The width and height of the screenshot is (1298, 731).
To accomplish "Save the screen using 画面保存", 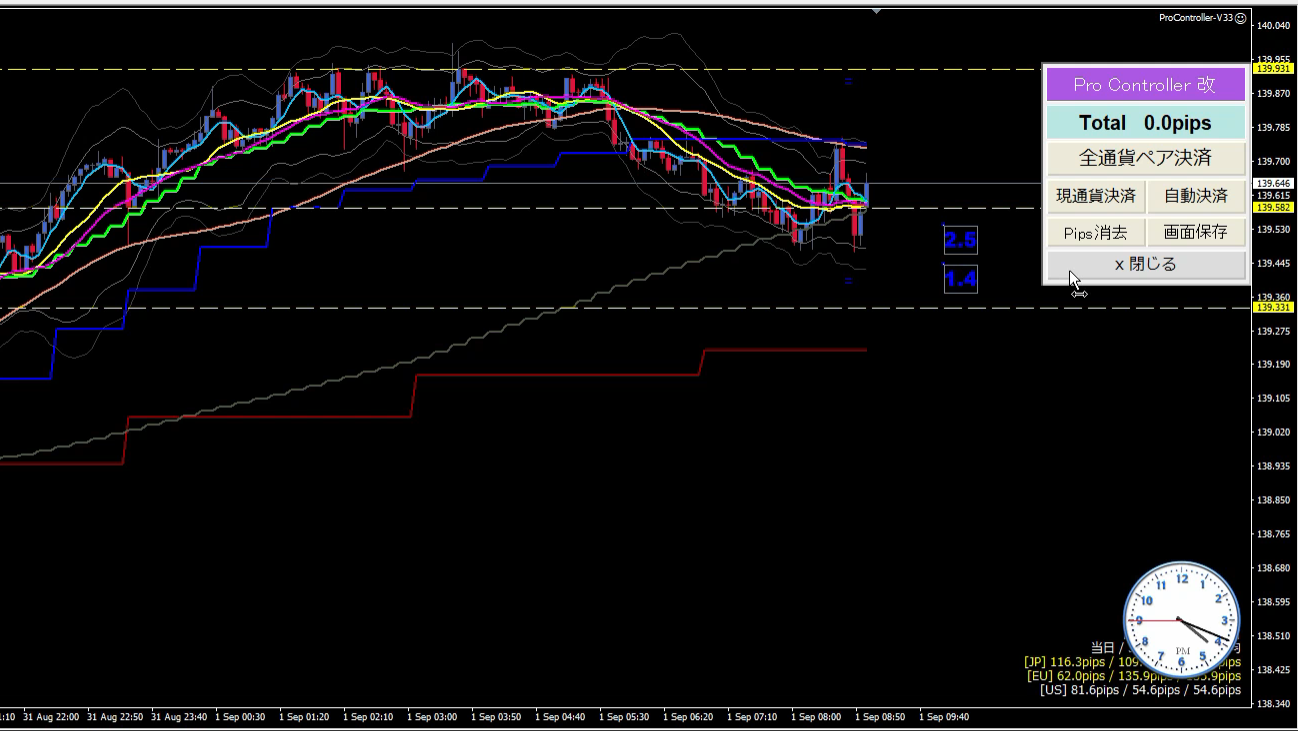I will [x=1196, y=233].
